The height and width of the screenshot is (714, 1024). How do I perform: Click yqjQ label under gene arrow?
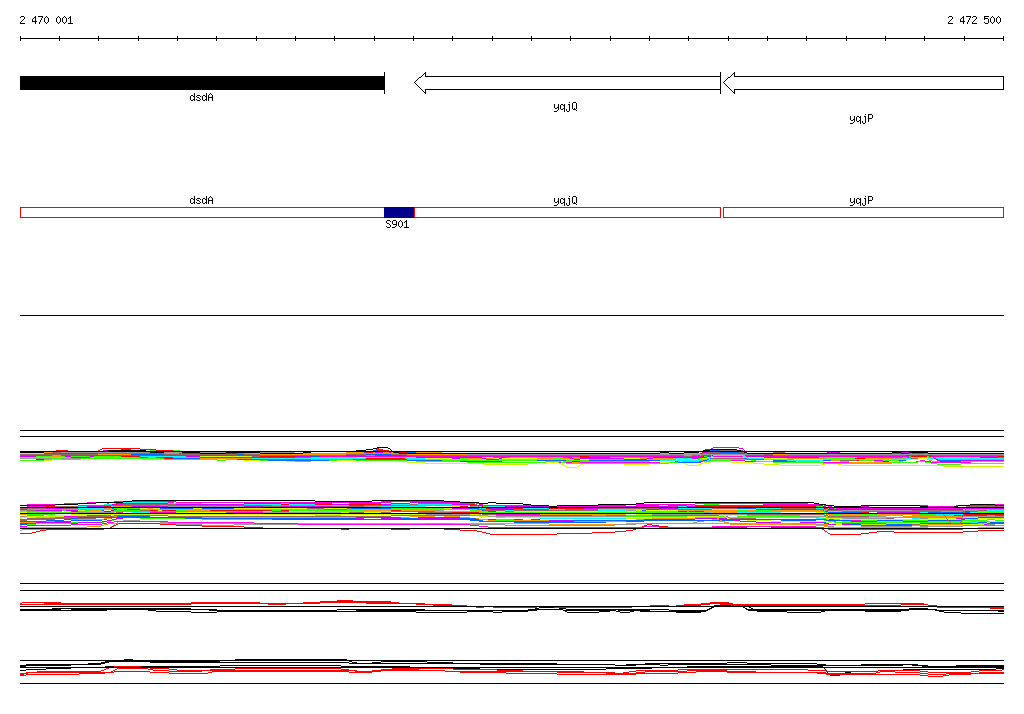[565, 106]
